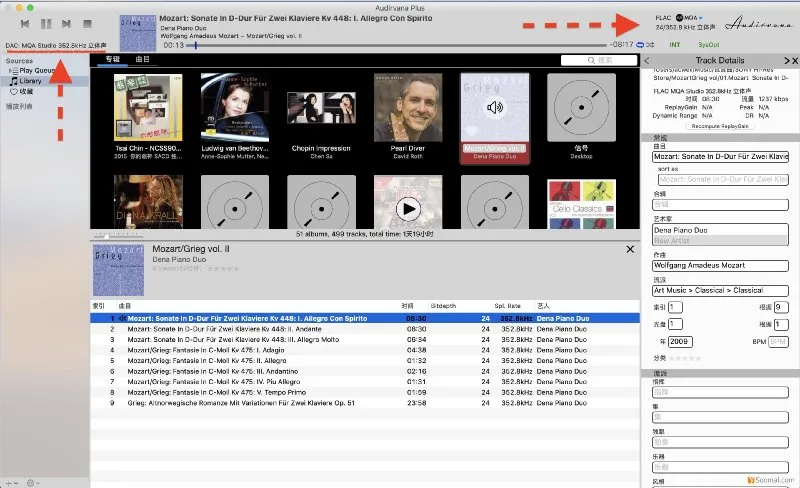Close the Mozart/Grieg vol. II album panel
This screenshot has width=800, height=488.
pyautogui.click(x=630, y=249)
